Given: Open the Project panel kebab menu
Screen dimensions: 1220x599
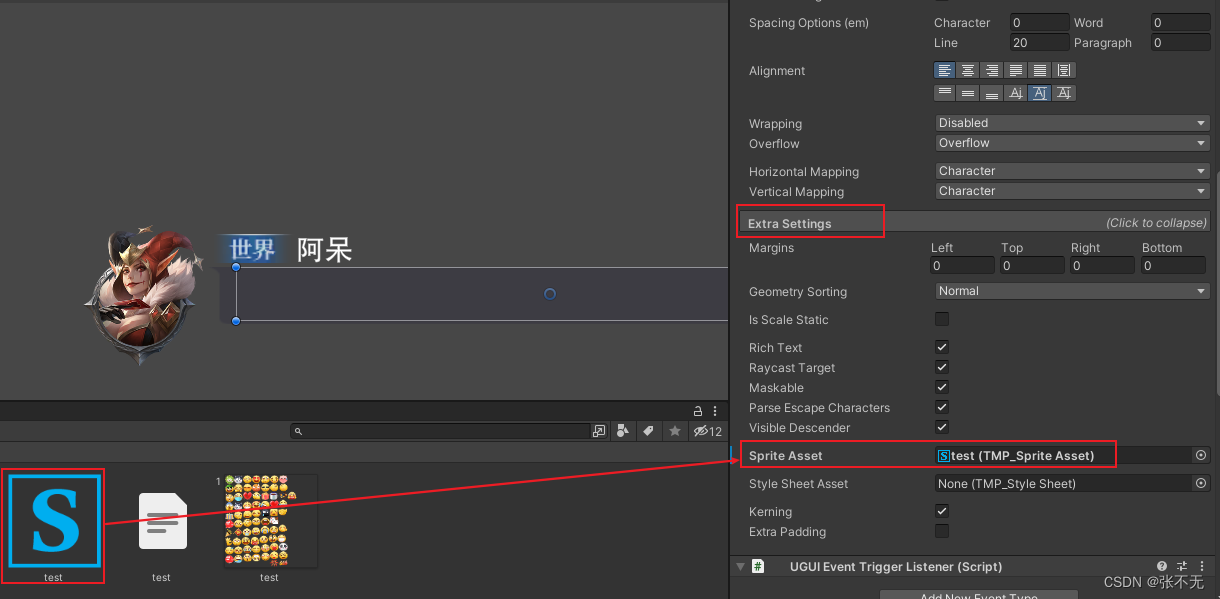Looking at the screenshot, I should (714, 411).
